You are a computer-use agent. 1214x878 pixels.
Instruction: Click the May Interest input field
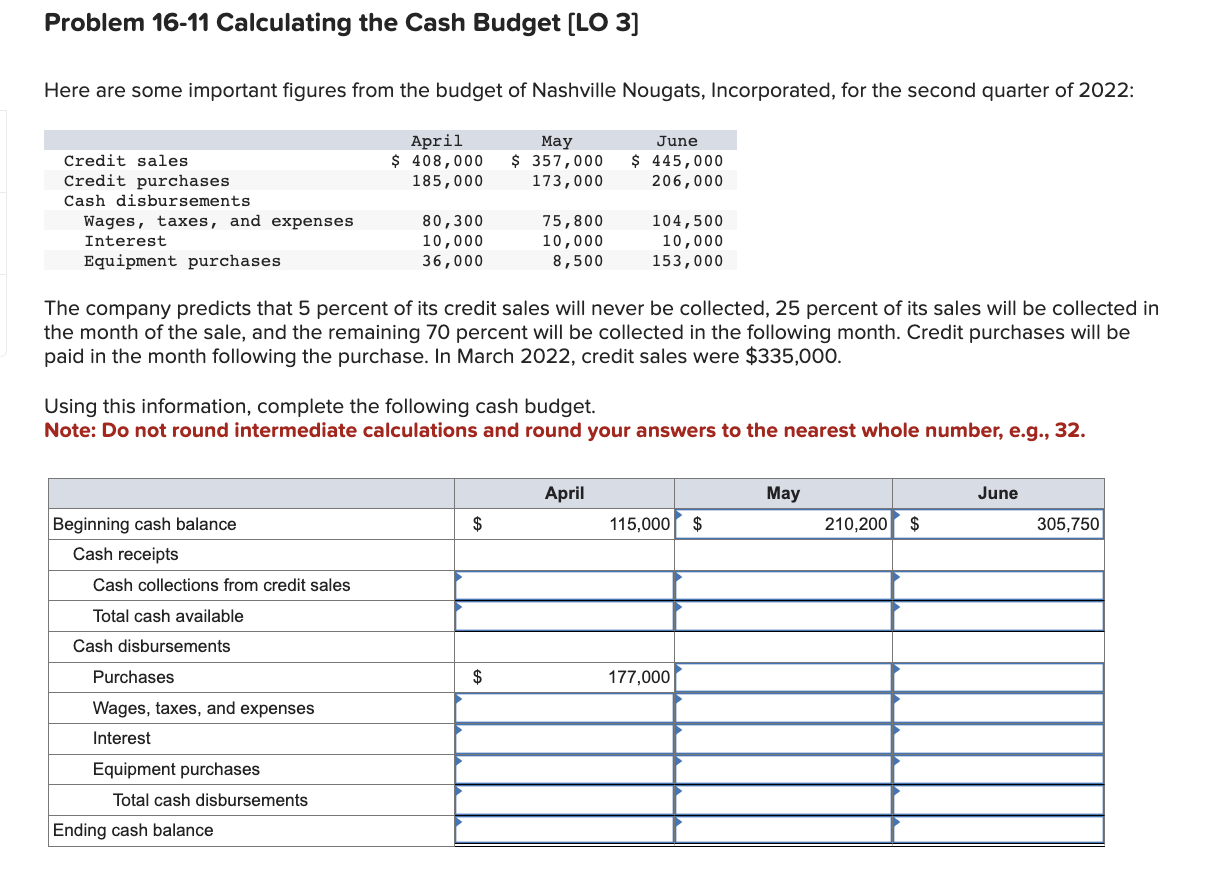click(x=783, y=739)
